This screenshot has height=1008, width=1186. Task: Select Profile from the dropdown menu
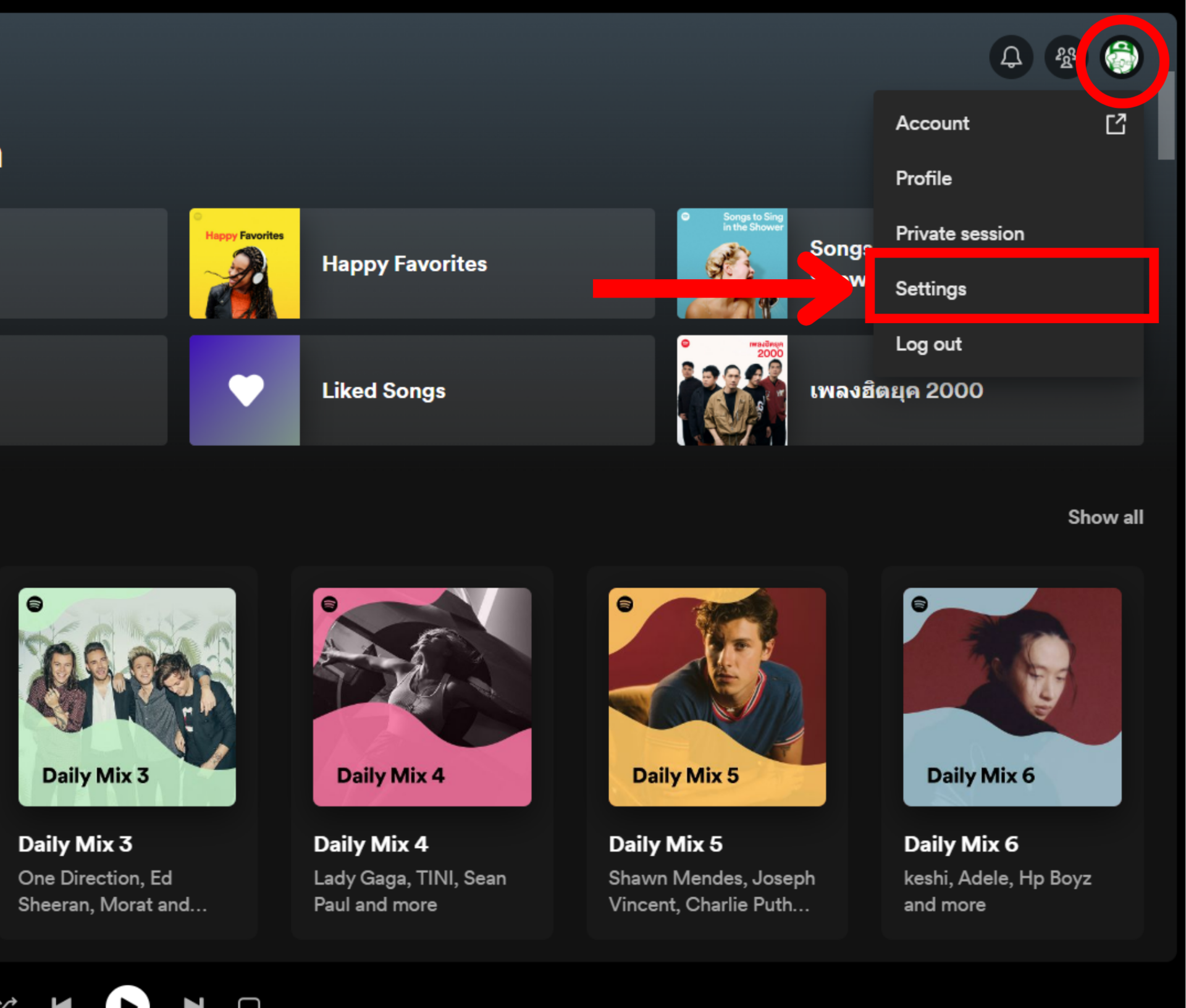pos(924,178)
